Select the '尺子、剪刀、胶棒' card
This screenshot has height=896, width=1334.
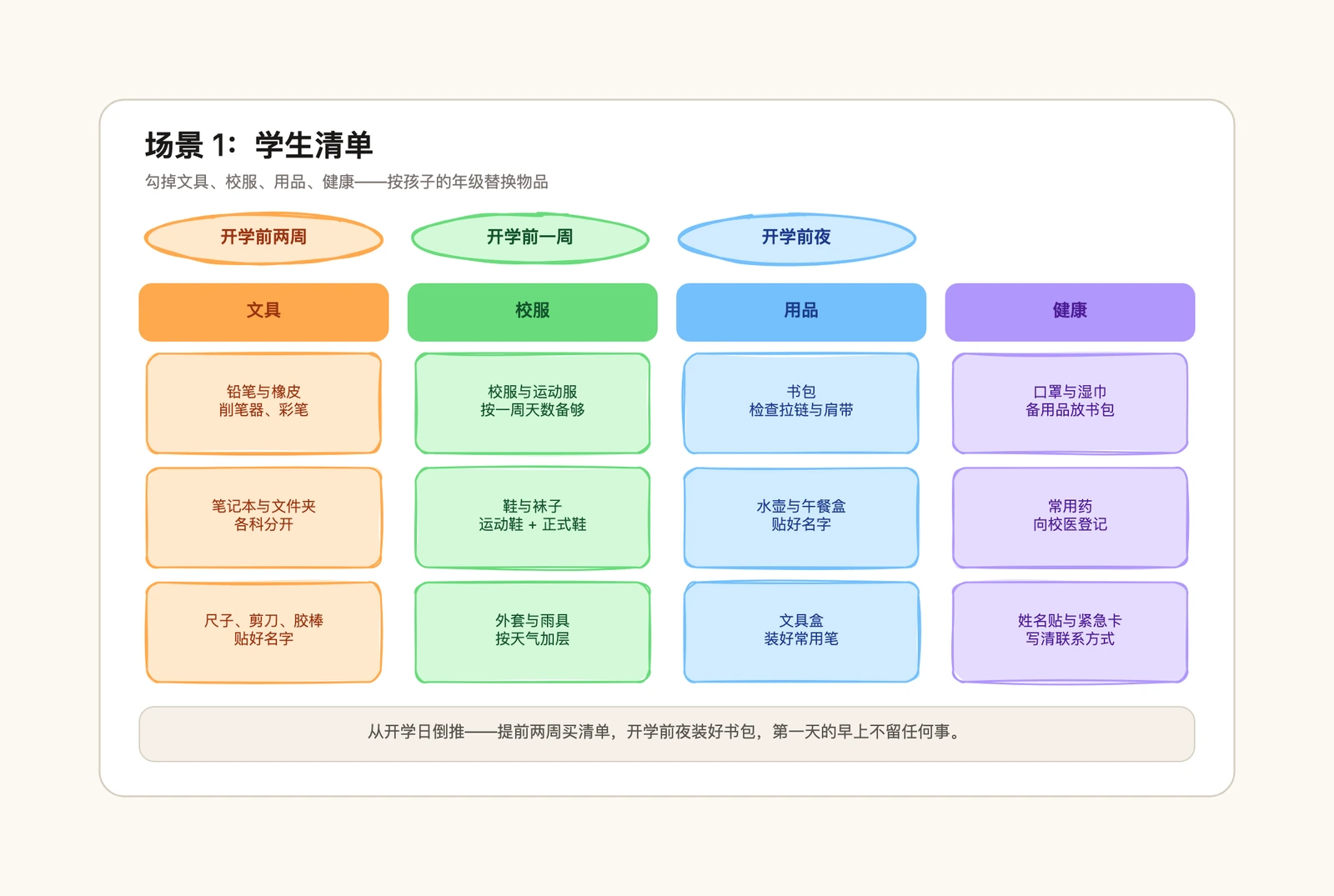pyautogui.click(x=263, y=632)
